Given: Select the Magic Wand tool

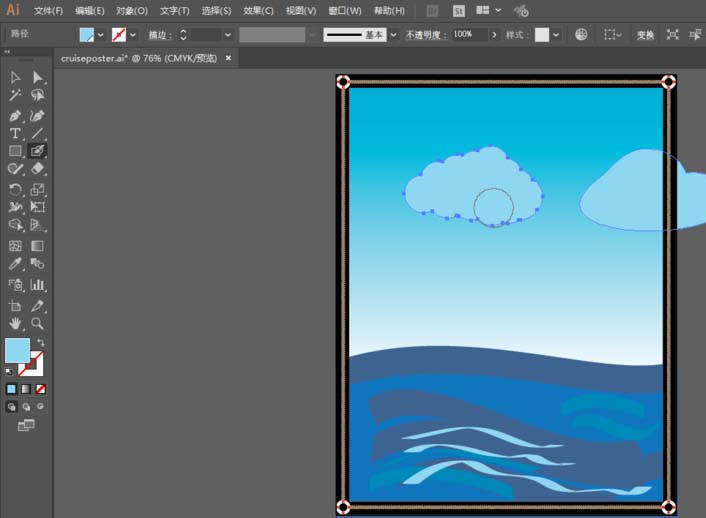Looking at the screenshot, I should 15,96.
